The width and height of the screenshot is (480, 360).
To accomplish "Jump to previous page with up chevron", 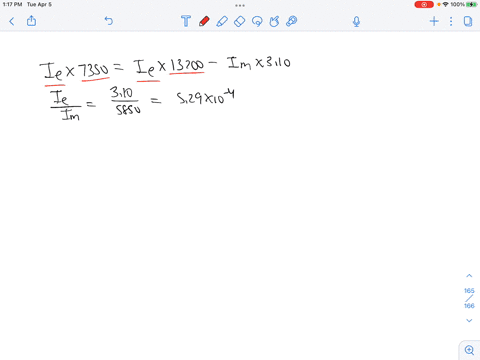I will click(x=469, y=276).
